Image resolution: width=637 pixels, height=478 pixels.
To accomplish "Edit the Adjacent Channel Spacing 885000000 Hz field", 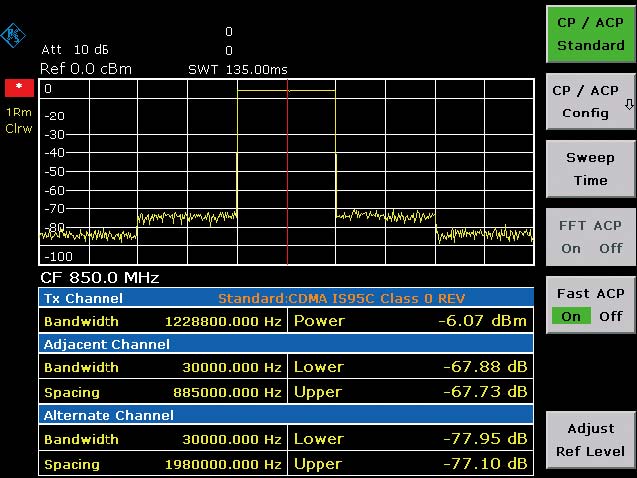I will pyautogui.click(x=223, y=391).
